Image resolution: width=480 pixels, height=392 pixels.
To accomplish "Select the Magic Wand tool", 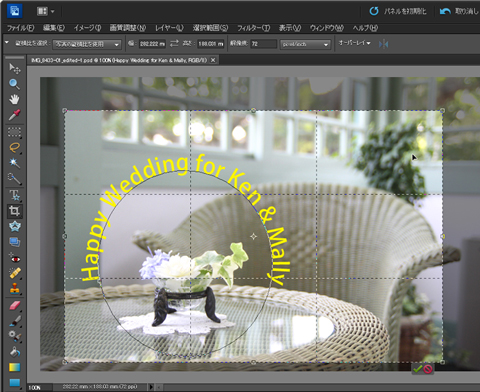I will [x=14, y=163].
